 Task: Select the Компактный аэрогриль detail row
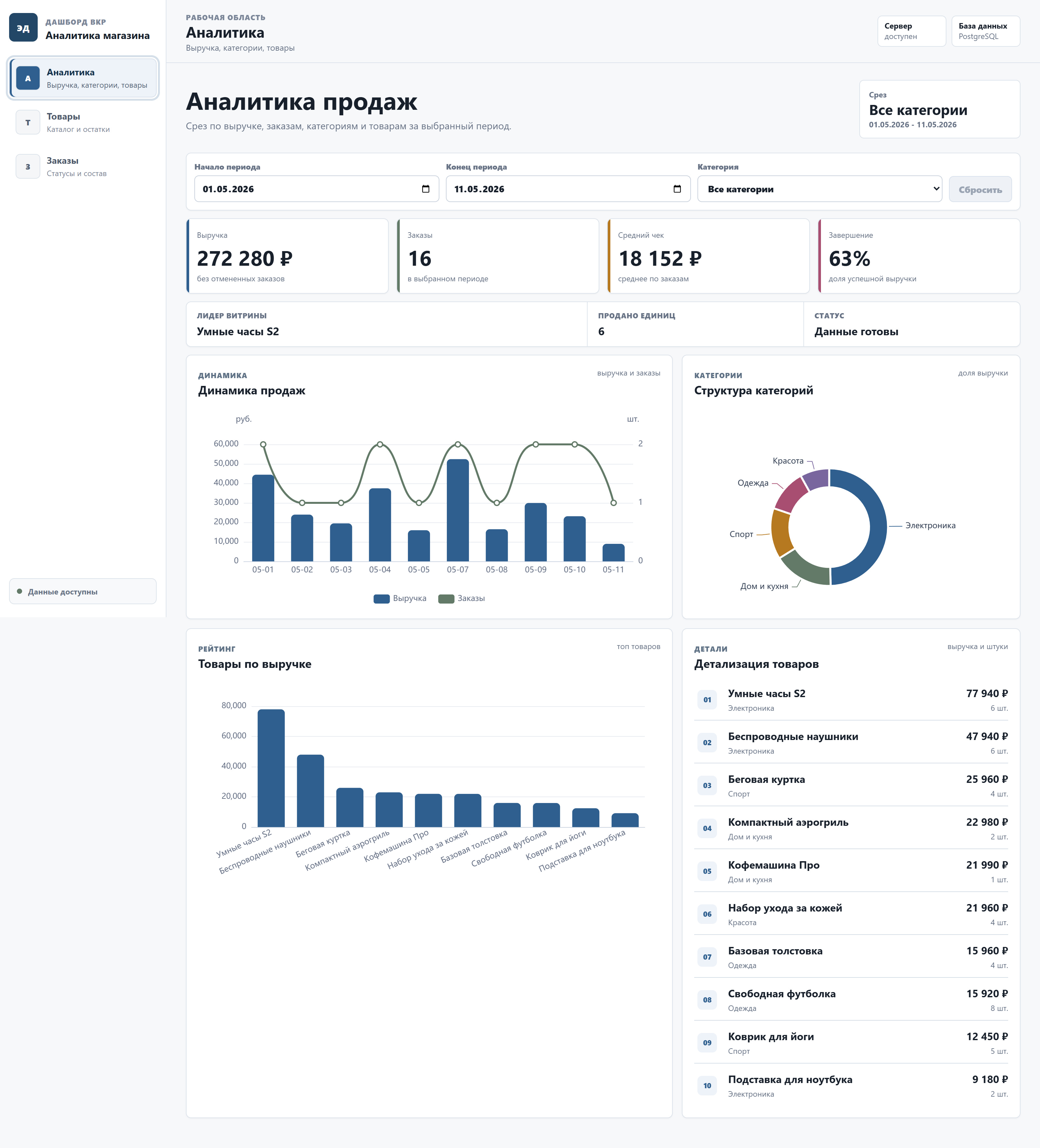click(x=851, y=829)
